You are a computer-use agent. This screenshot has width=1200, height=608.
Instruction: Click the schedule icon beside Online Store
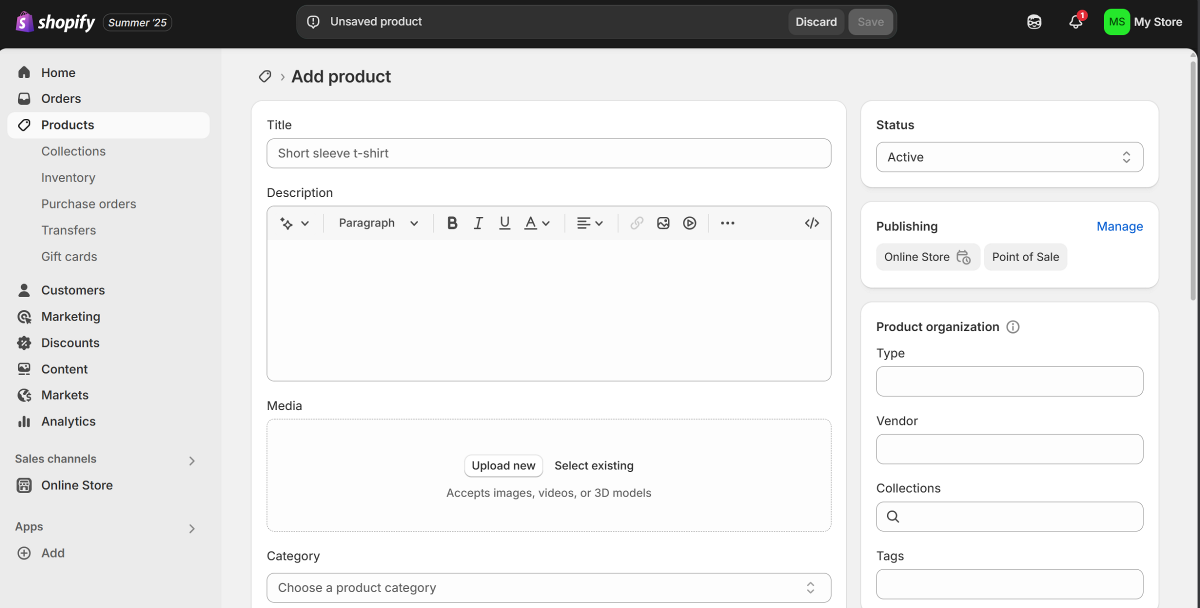pos(963,257)
